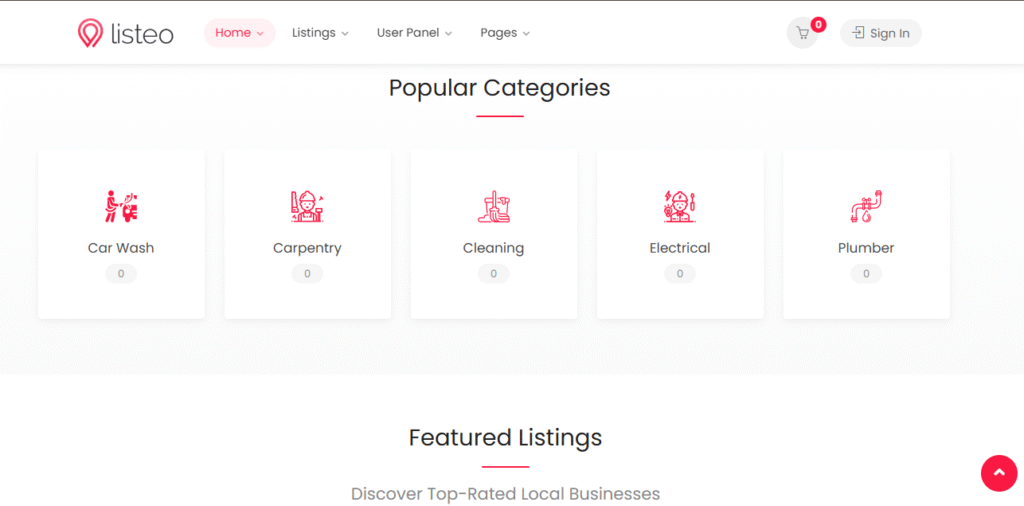1024x506 pixels.
Task: Click the cart item count badge
Action: [818, 24]
